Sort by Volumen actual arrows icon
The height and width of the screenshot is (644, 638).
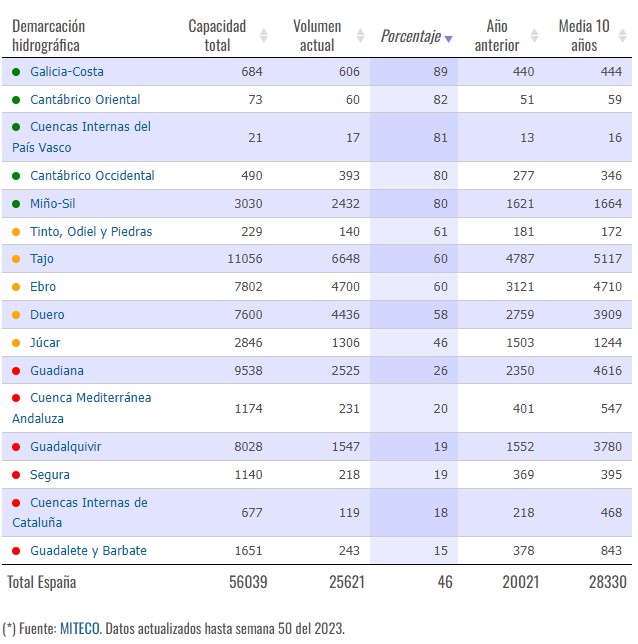tap(360, 36)
